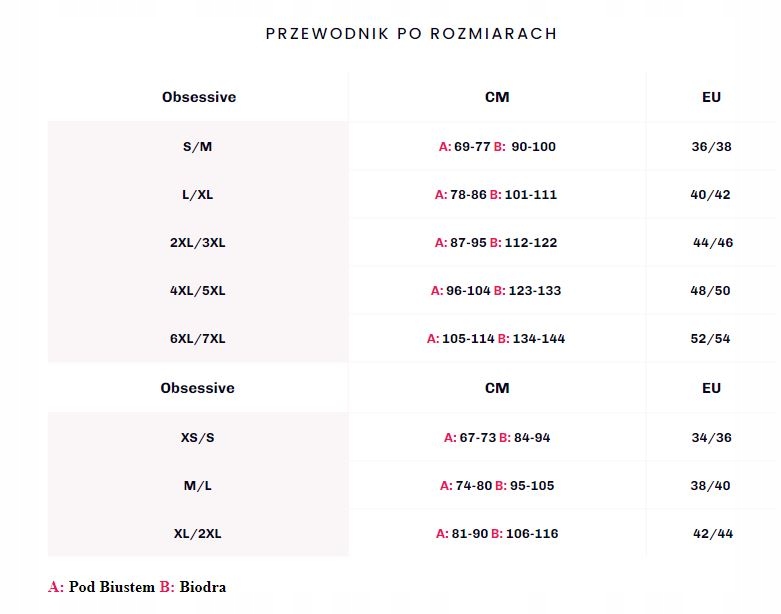
Task: Choose the 4XL/5XL size cell
Action: coord(198,290)
